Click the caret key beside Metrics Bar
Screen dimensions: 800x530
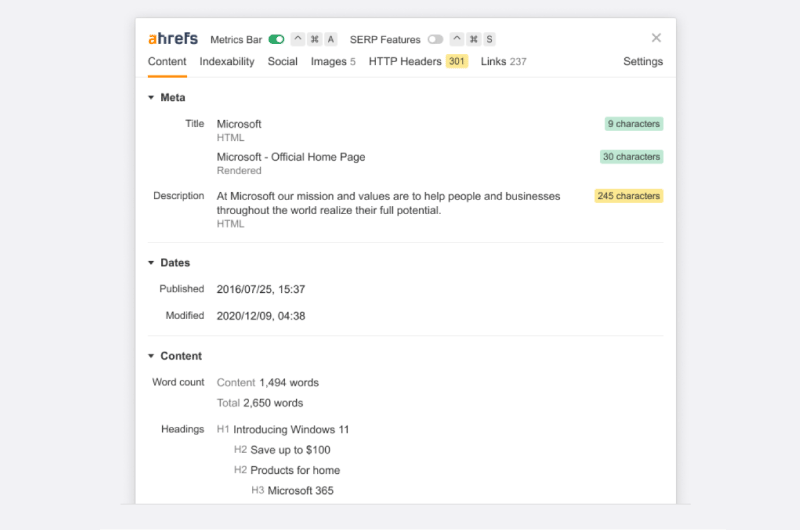[298, 39]
